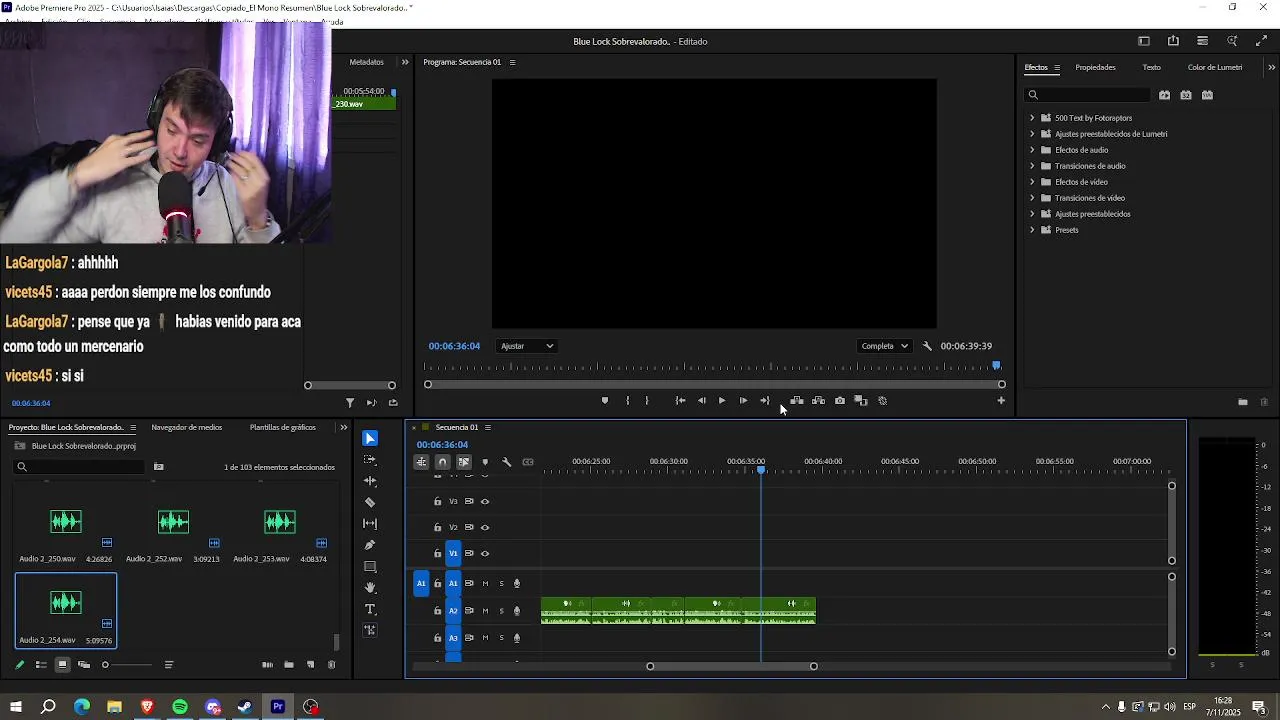Image resolution: width=1280 pixels, height=720 pixels.
Task: Open Program monitor settings wrench
Action: [x=927, y=346]
